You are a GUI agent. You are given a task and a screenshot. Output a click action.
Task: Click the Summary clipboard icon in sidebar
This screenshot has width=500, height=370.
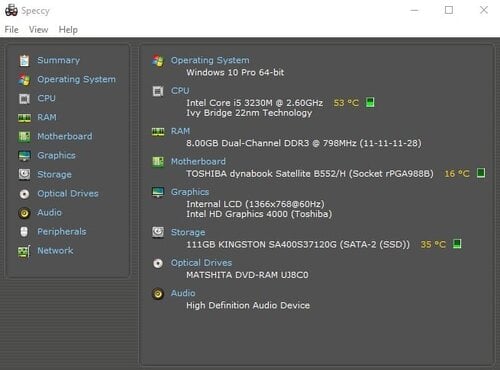coord(24,60)
